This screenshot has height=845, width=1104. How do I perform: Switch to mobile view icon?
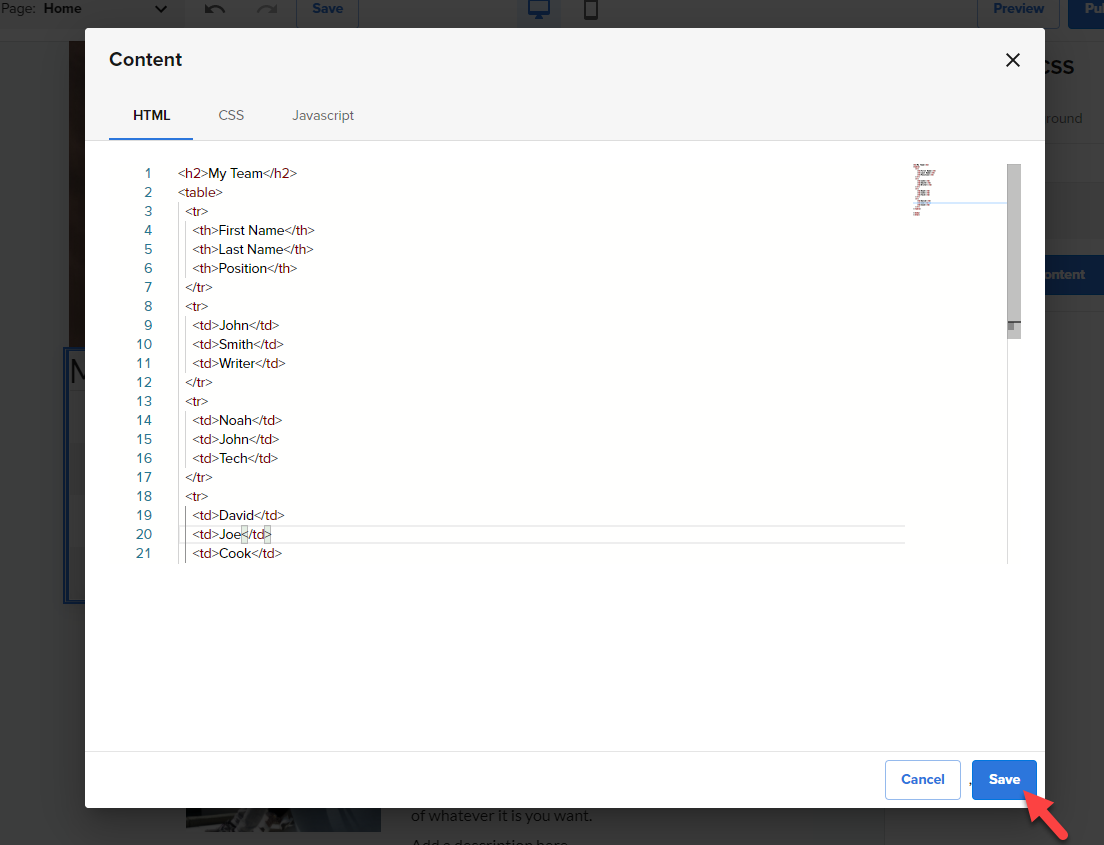click(x=591, y=10)
